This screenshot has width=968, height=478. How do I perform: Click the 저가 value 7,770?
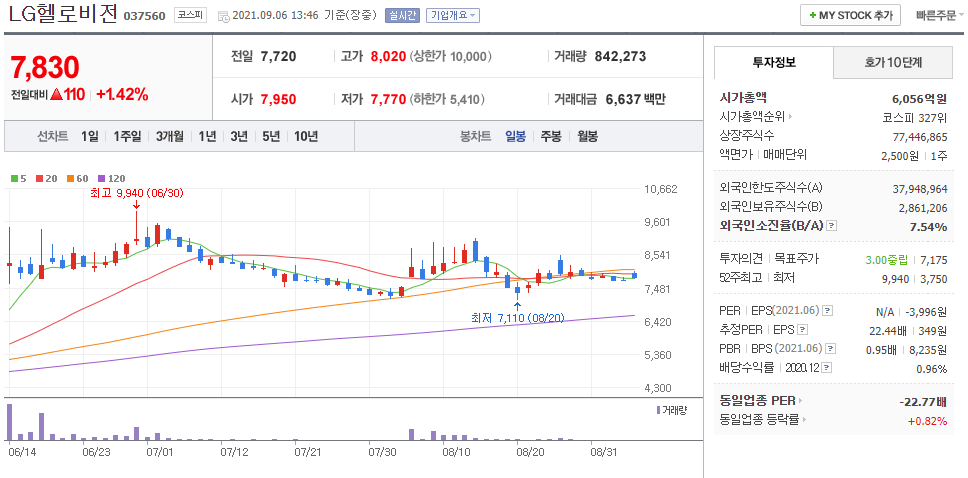pos(388,99)
